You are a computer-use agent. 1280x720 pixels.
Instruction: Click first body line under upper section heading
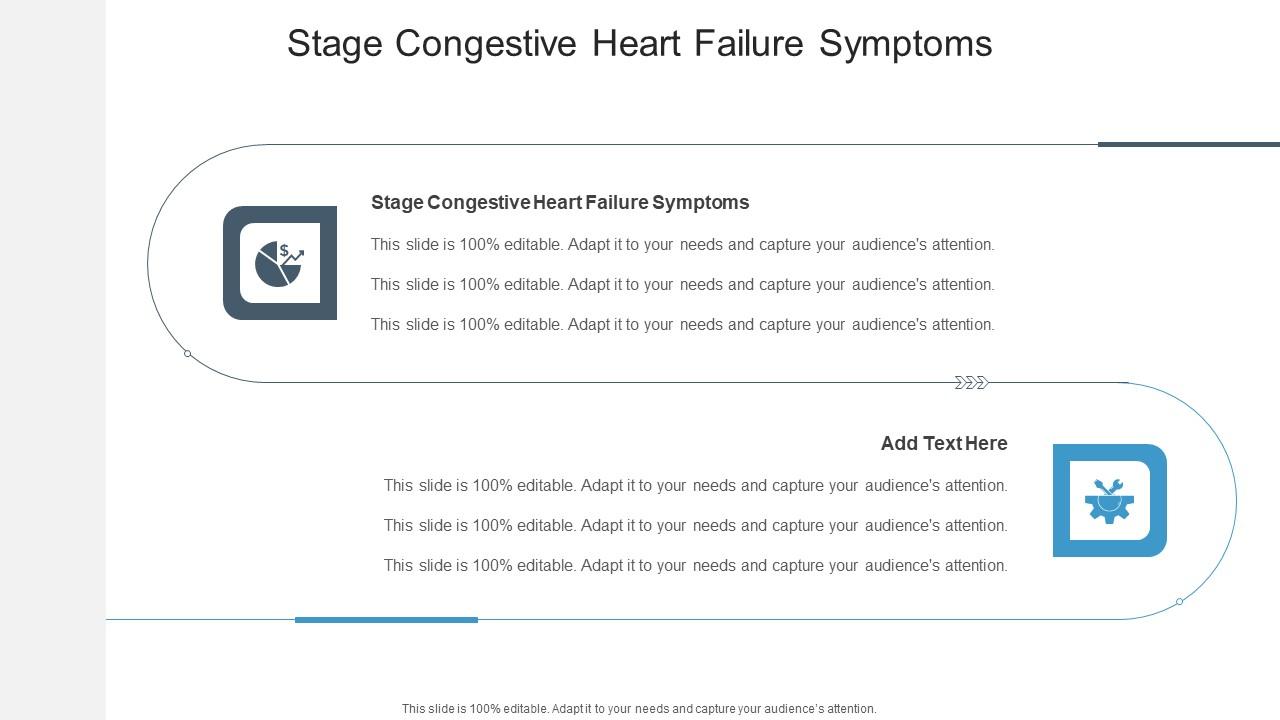pos(683,245)
